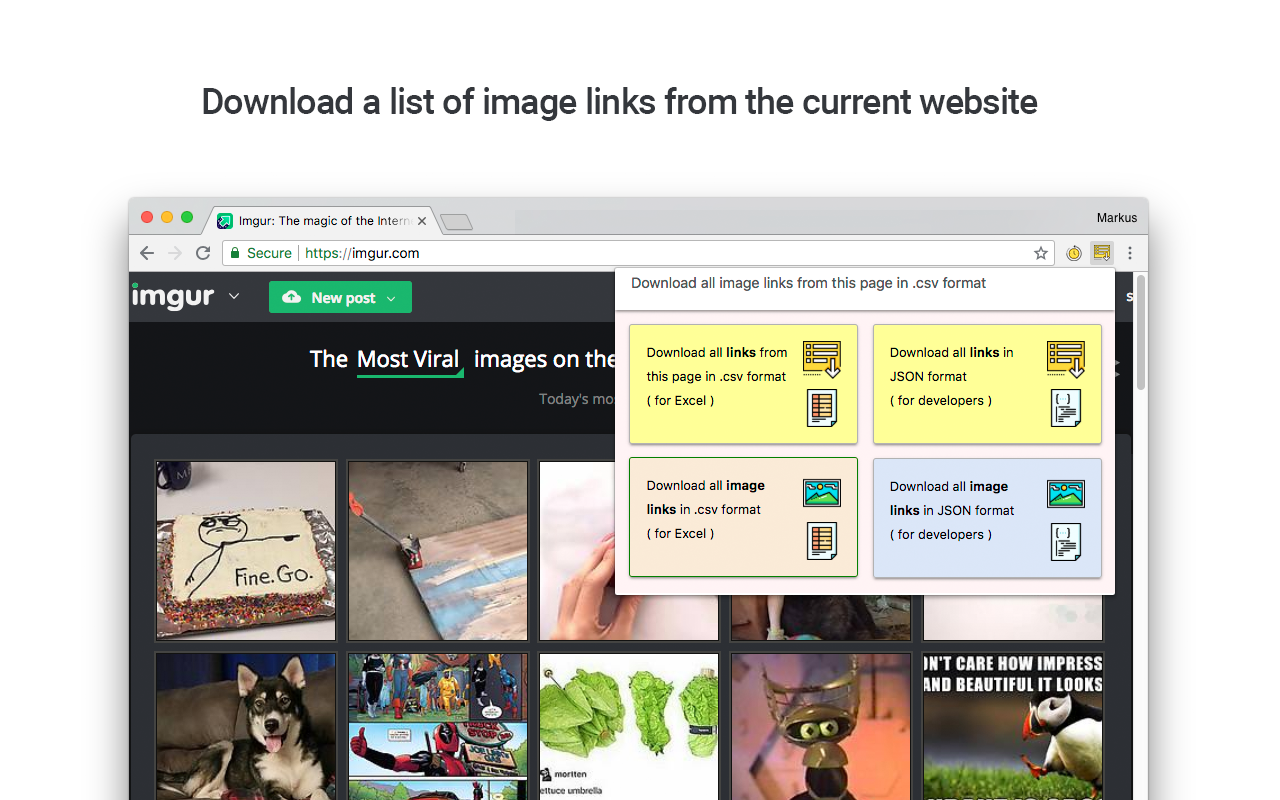Click the yellow clock extension icon
The width and height of the screenshot is (1280, 800).
point(1073,253)
